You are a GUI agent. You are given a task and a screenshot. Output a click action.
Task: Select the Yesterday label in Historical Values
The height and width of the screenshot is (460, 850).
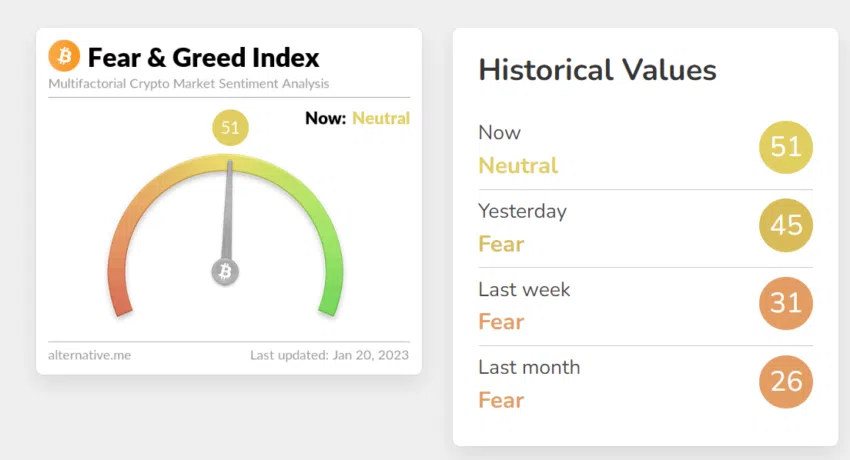tap(522, 211)
